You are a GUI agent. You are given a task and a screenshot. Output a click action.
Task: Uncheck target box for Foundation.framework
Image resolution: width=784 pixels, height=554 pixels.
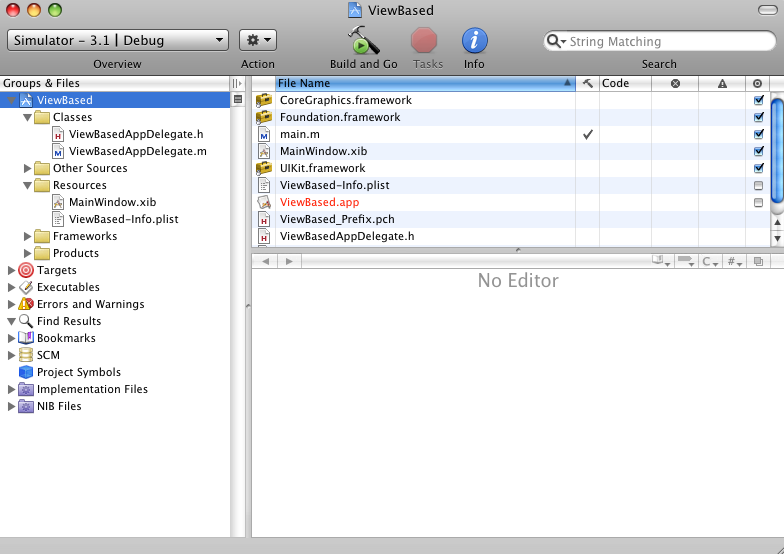pyautogui.click(x=758, y=117)
